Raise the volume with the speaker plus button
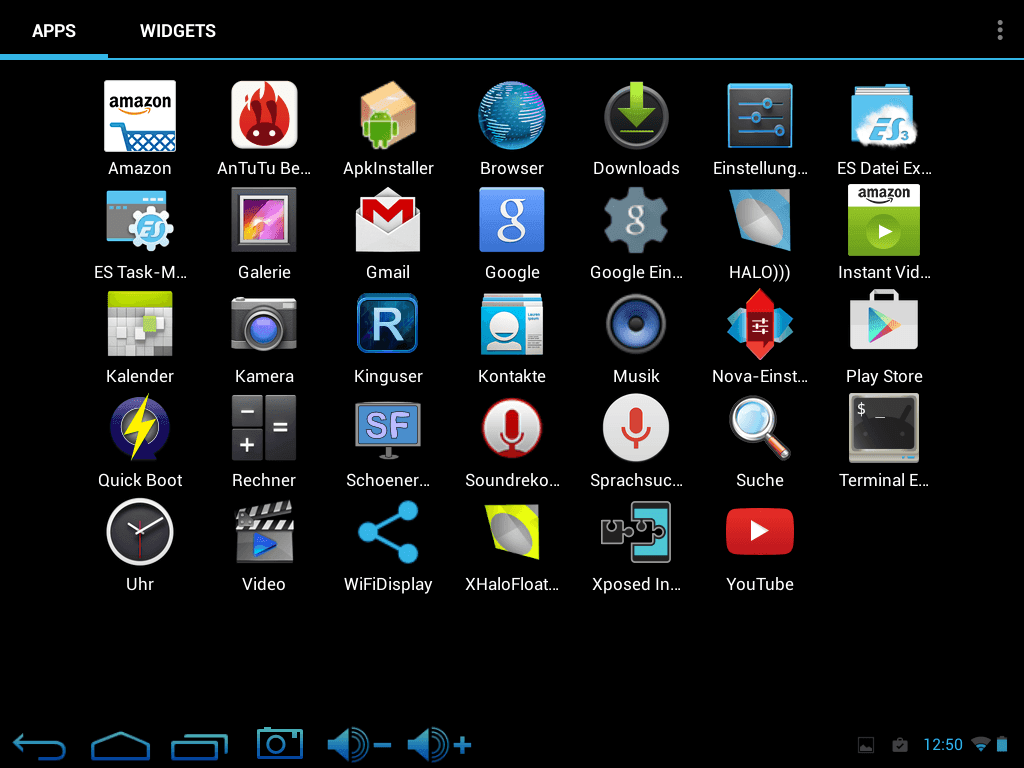Viewport: 1024px width, 768px height. pyautogui.click(x=439, y=744)
